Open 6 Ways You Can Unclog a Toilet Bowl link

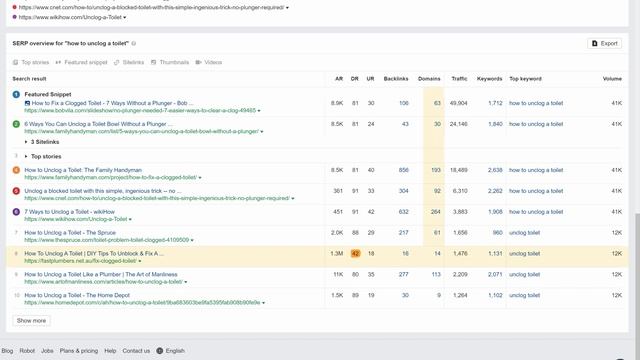(x=98, y=124)
